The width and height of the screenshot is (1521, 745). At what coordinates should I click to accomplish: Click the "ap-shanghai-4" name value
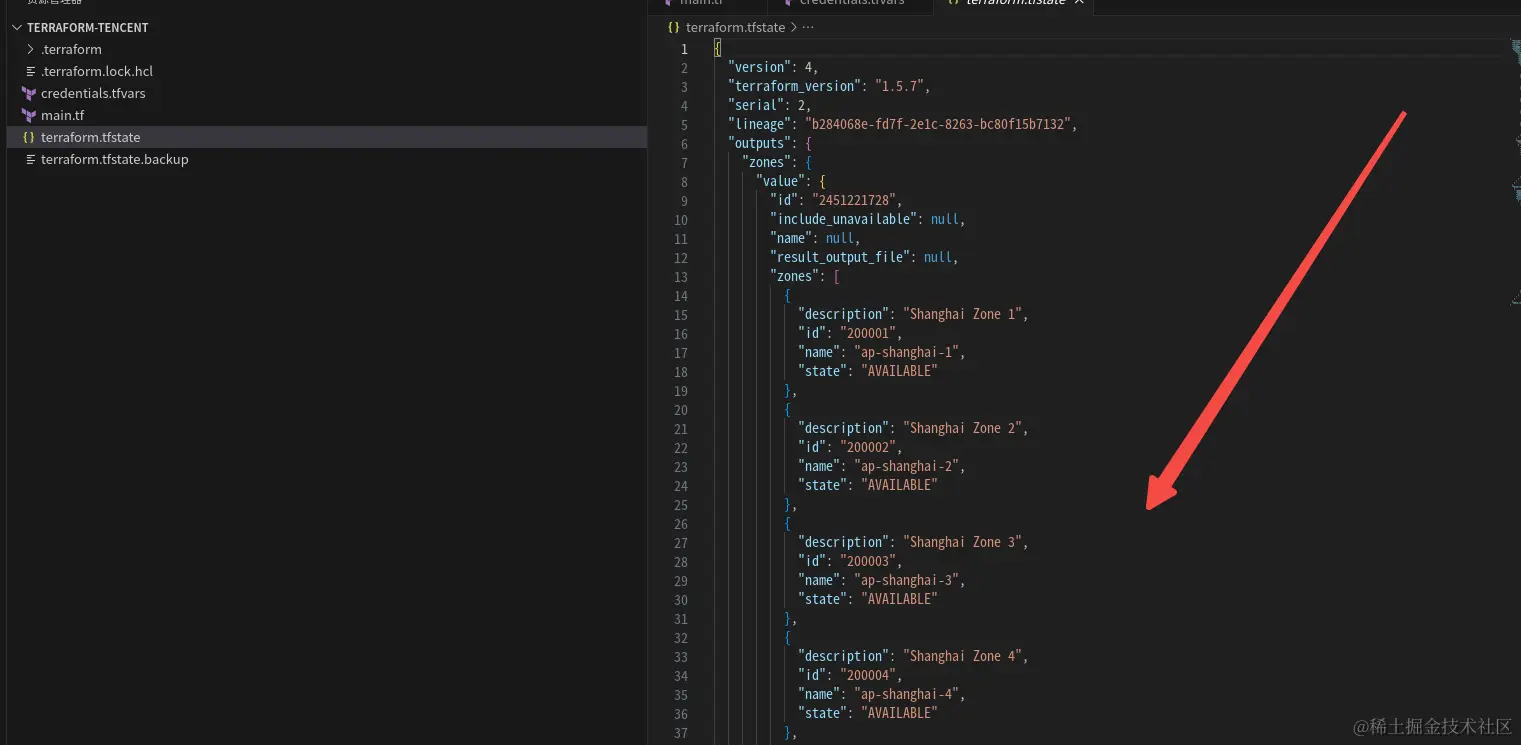tap(906, 694)
